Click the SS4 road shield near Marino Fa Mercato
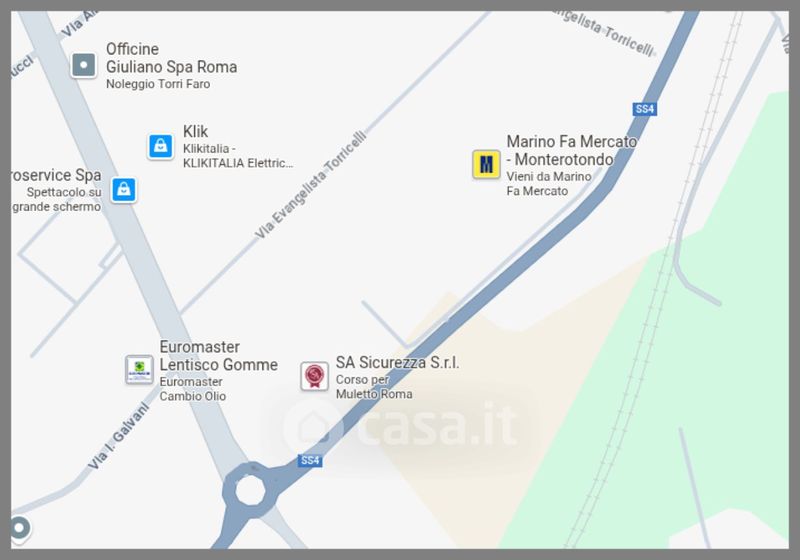The image size is (800, 560). pyautogui.click(x=644, y=109)
